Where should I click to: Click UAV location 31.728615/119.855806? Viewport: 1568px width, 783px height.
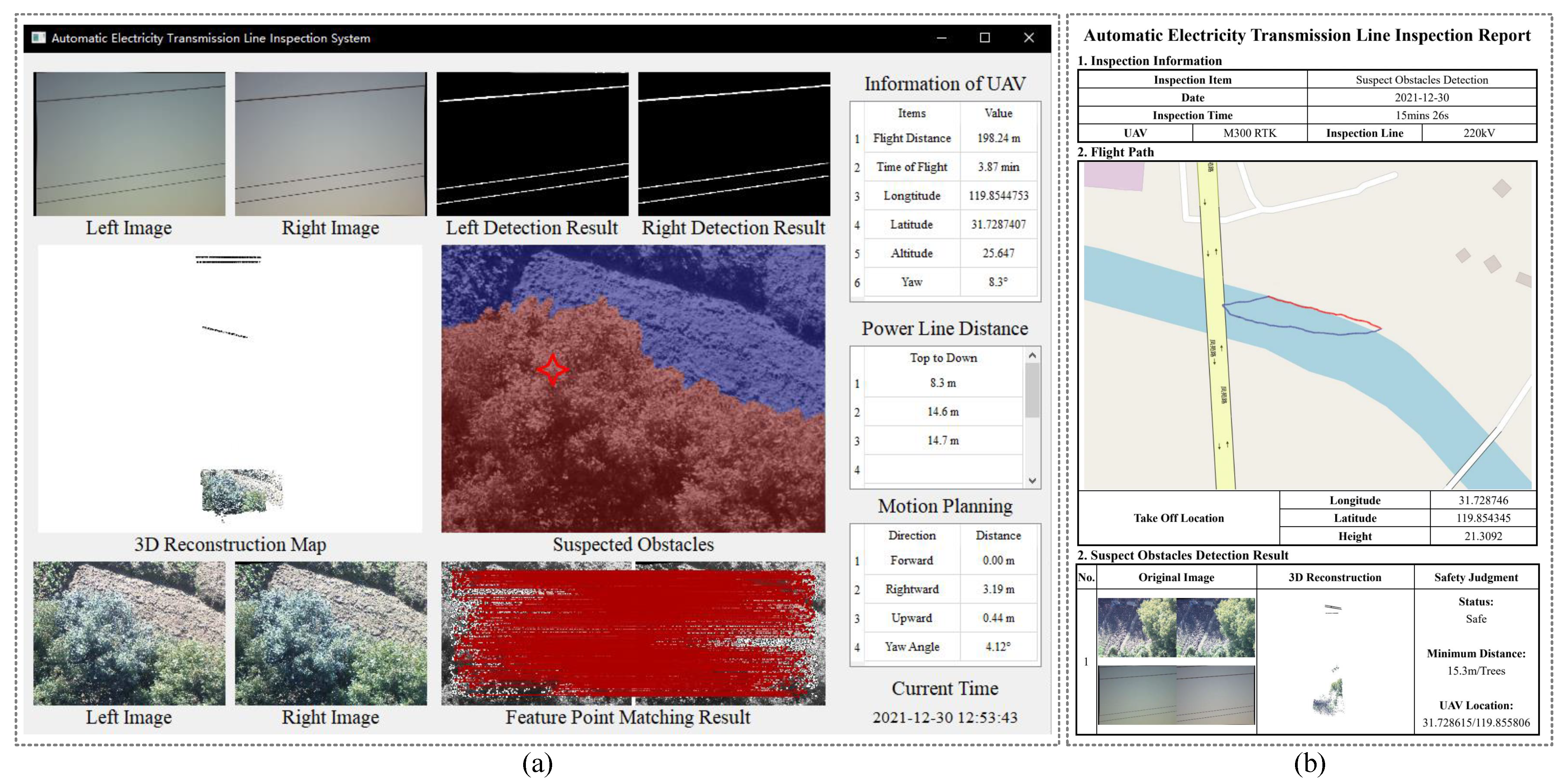(1475, 723)
